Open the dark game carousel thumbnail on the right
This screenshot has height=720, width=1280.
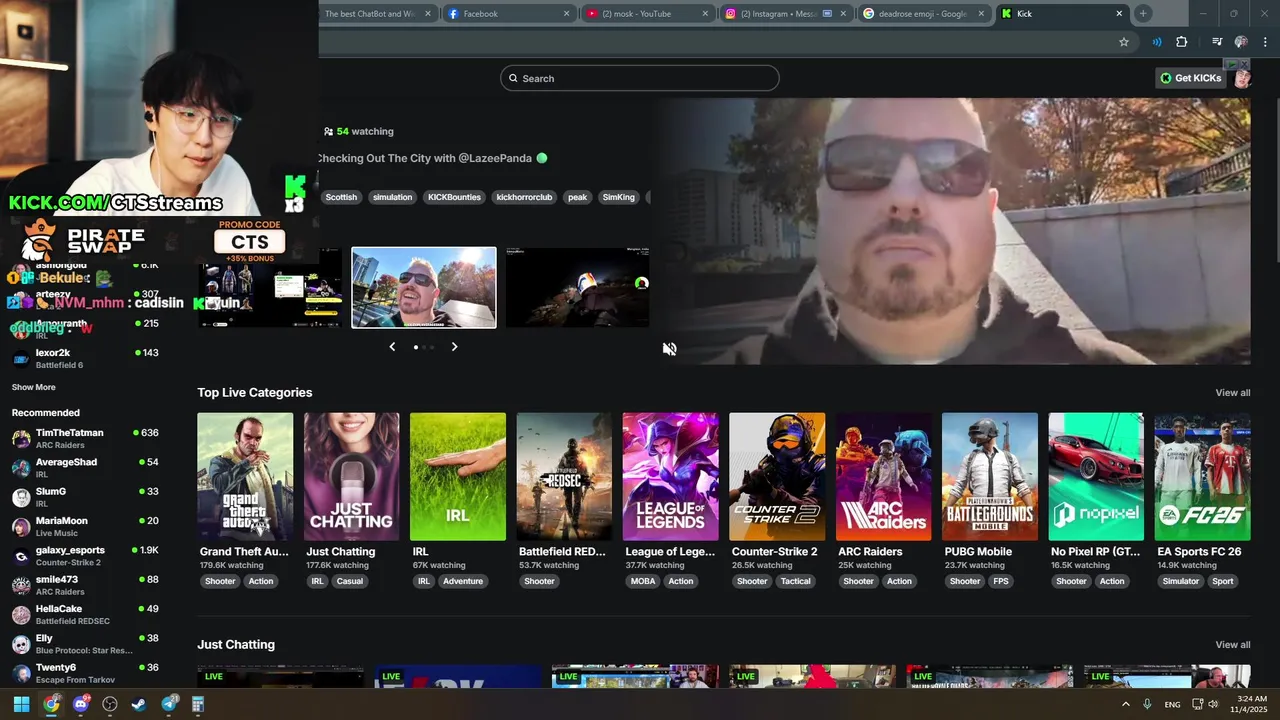coord(577,288)
